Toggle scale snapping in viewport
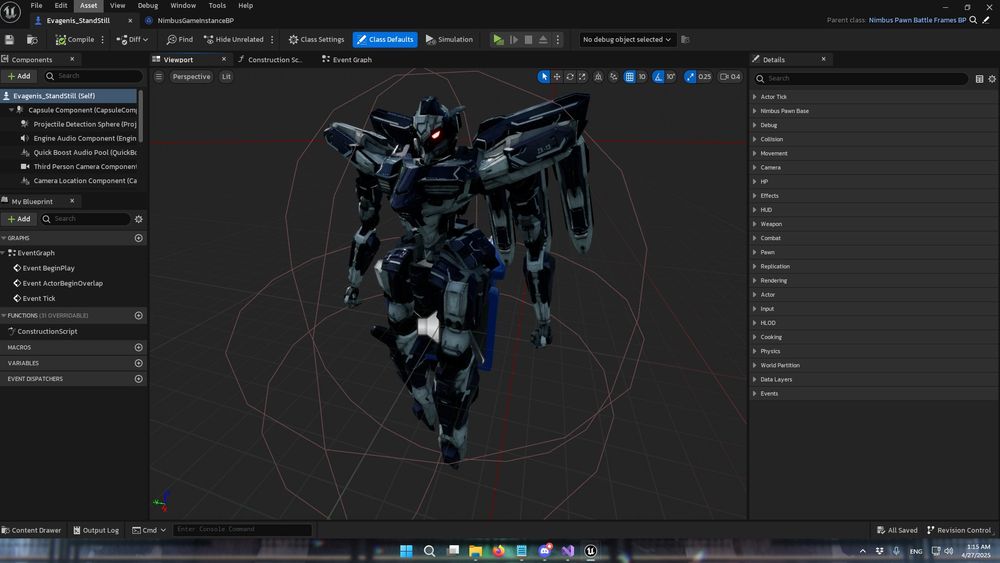 [x=690, y=77]
